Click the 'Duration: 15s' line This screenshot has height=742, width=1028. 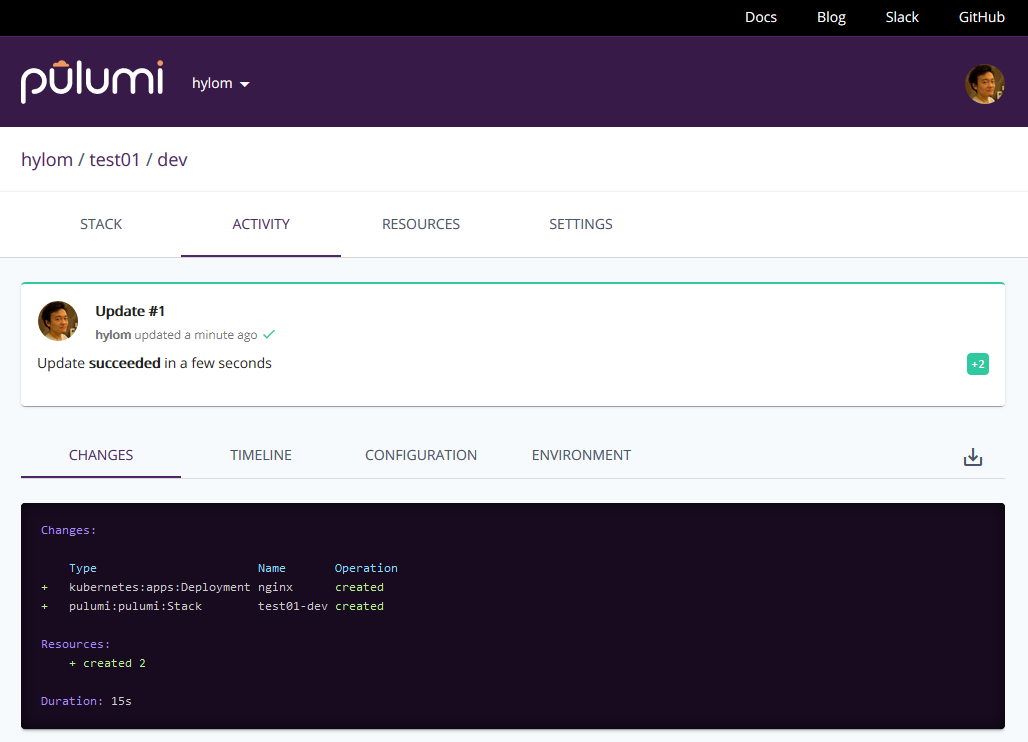pos(86,701)
